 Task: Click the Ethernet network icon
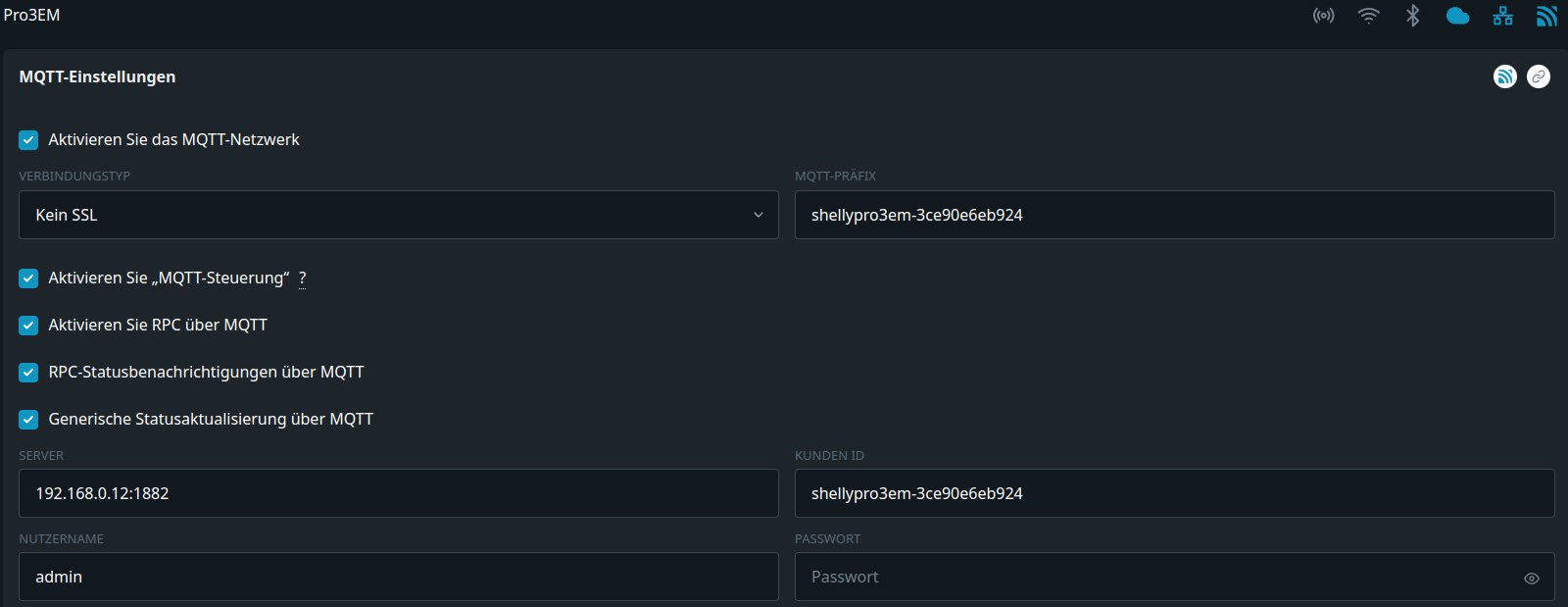point(1502,16)
